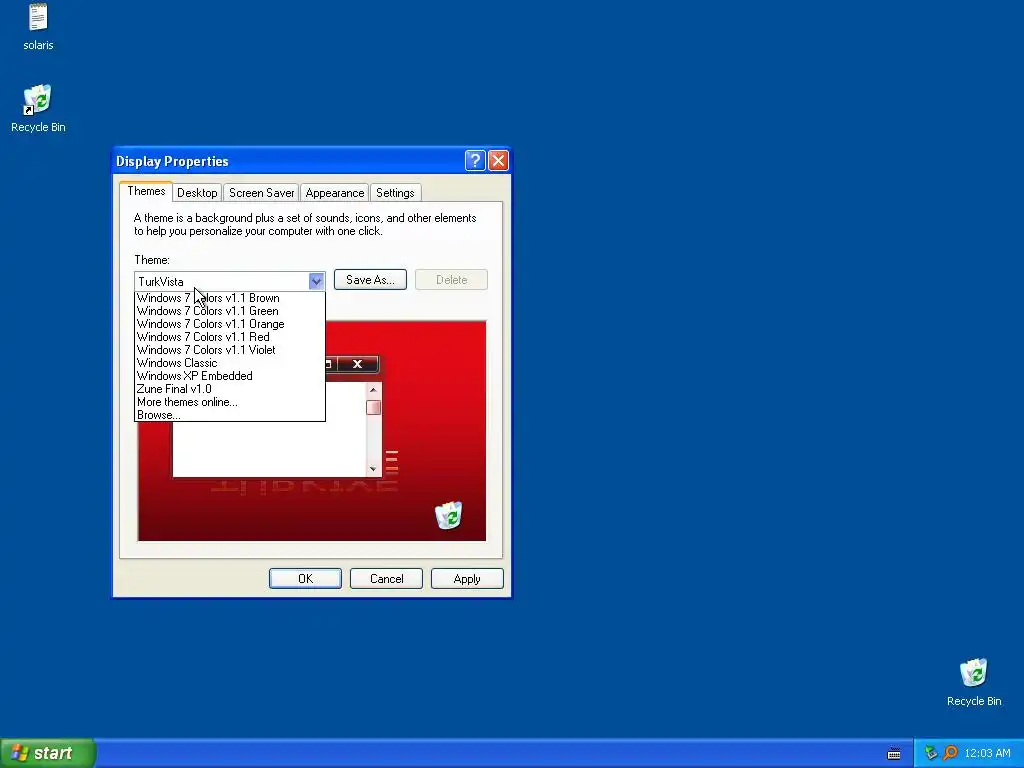Open the Start menu
The height and width of the screenshot is (768, 1024).
coord(48,753)
